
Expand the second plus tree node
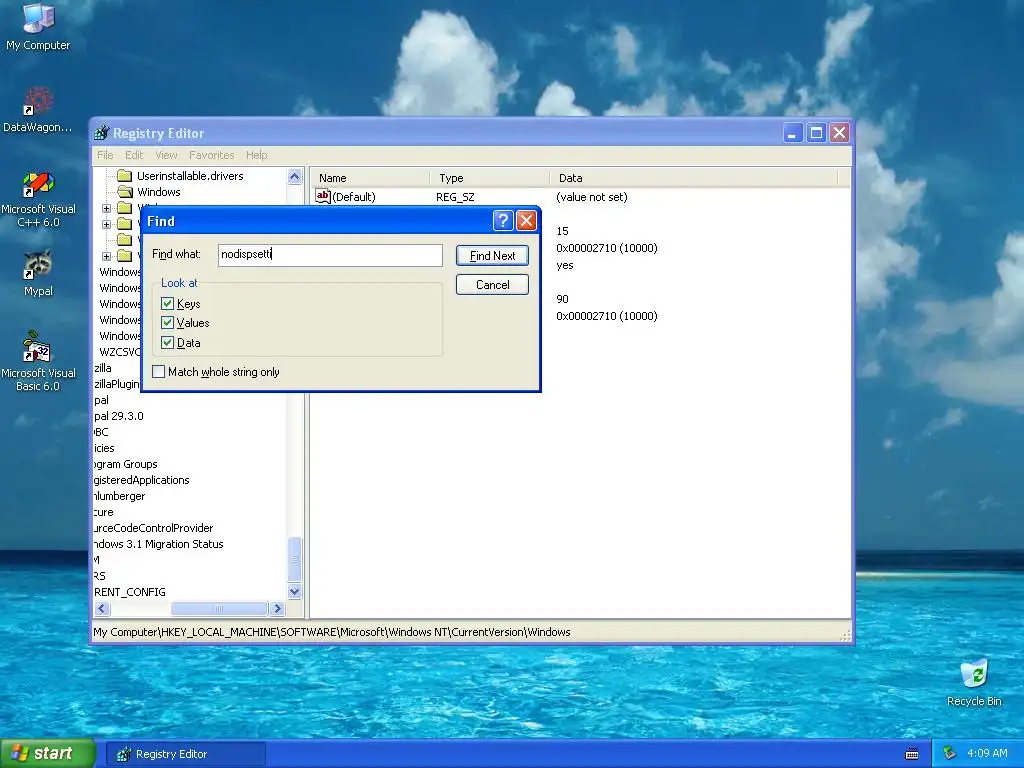(x=106, y=224)
